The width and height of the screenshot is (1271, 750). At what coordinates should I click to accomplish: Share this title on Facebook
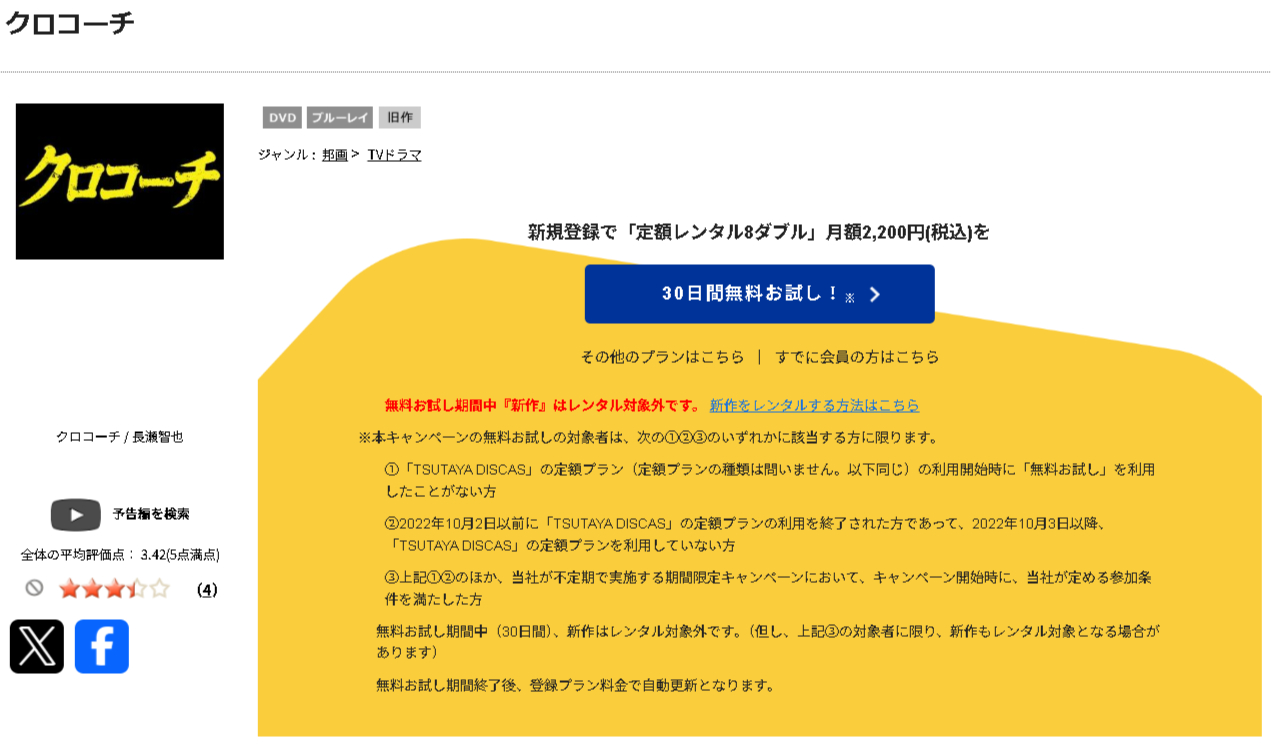[102, 646]
